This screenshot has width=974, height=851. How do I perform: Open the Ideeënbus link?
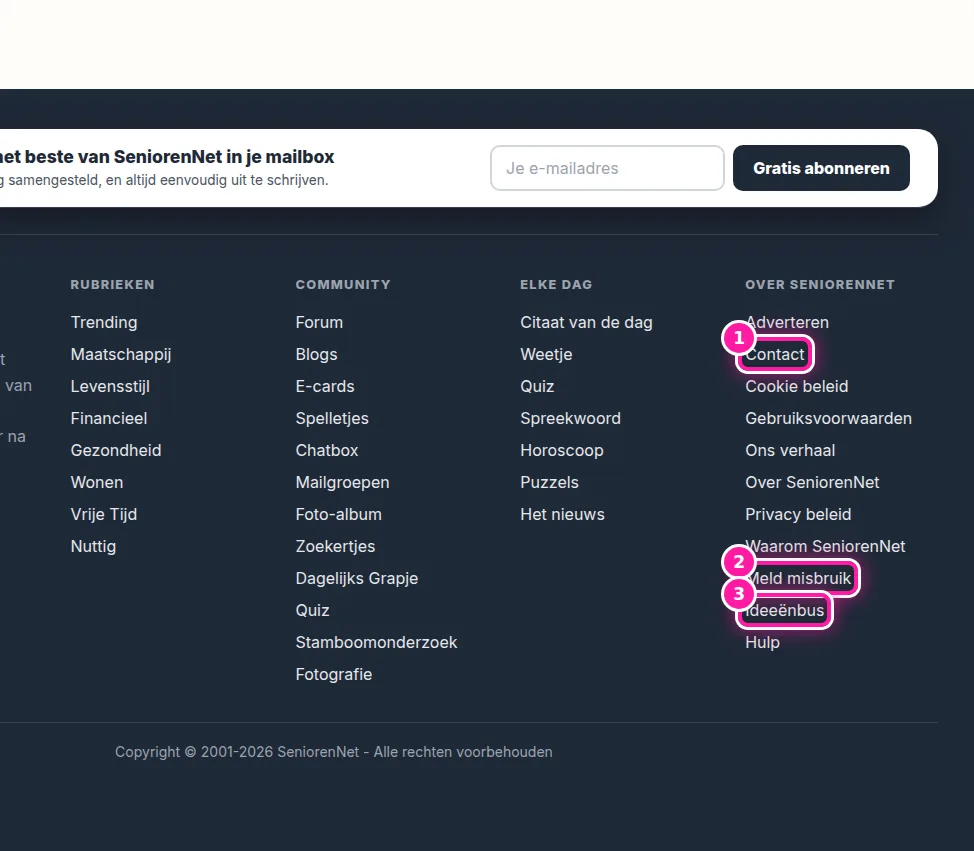785,611
